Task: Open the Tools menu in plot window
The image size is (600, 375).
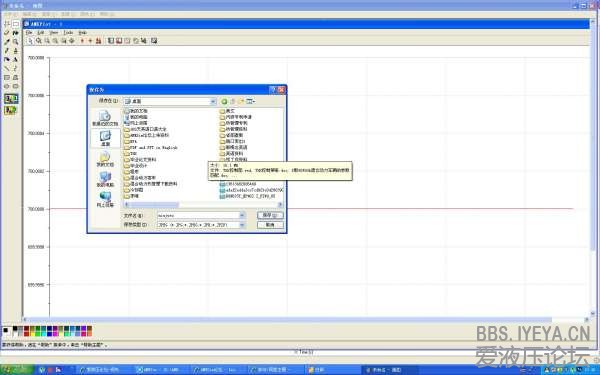Action: (x=68, y=33)
